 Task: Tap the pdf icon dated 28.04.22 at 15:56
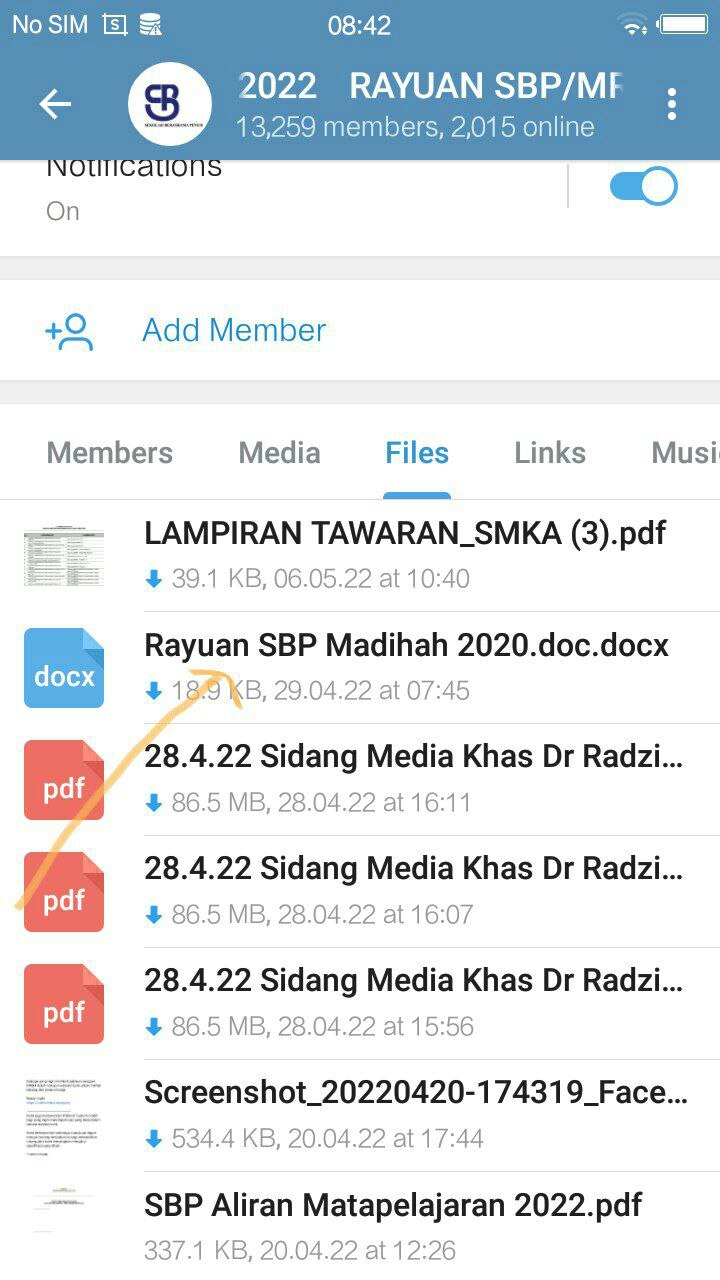click(x=64, y=1004)
